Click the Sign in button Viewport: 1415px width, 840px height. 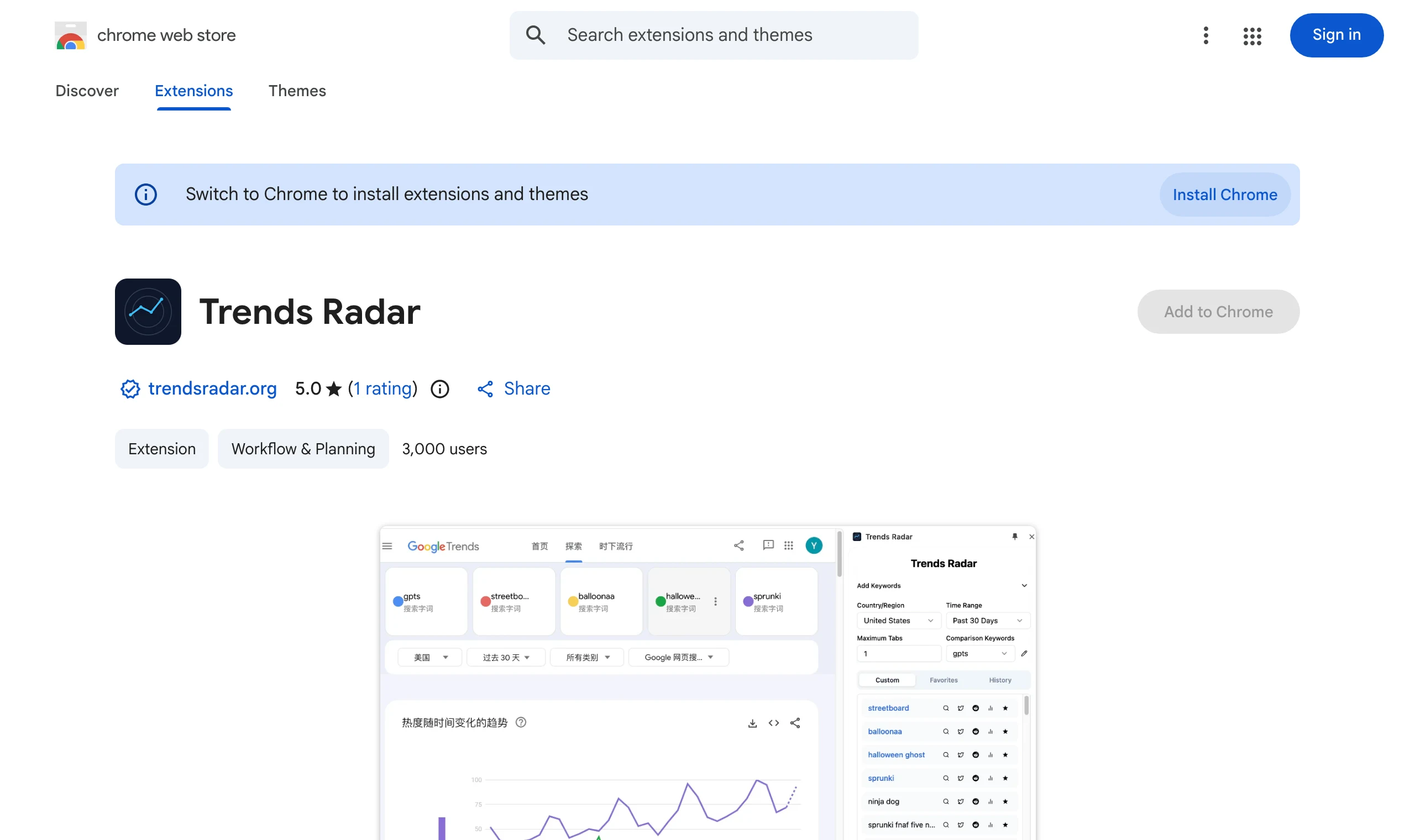click(1337, 35)
